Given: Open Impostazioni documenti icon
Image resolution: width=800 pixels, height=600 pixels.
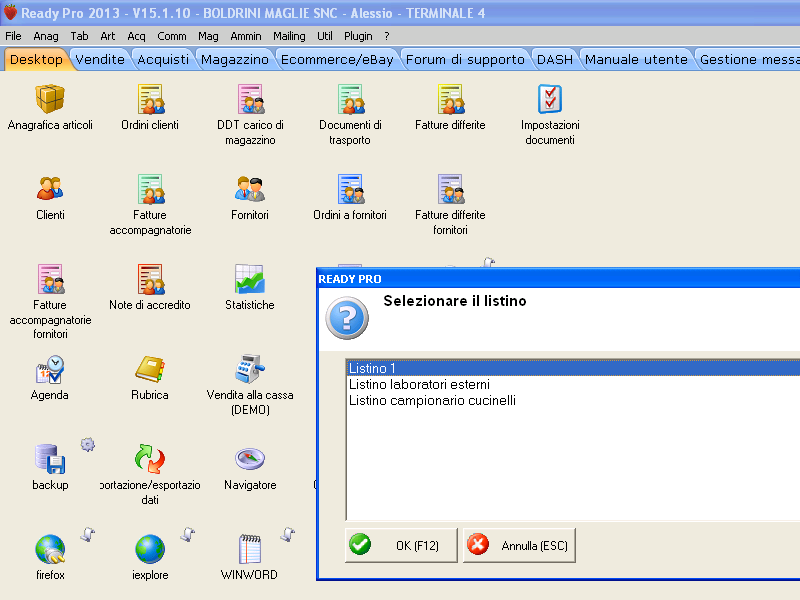Looking at the screenshot, I should pos(550,99).
